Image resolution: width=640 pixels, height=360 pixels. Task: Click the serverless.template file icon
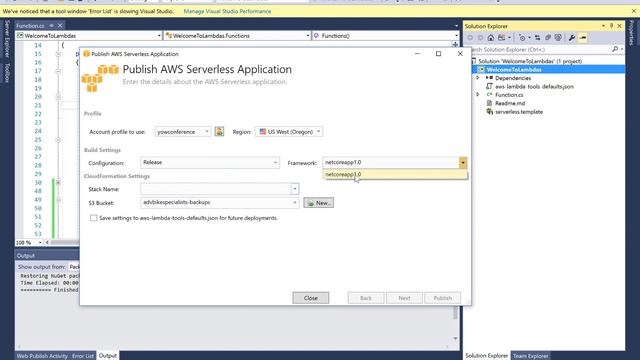tap(489, 111)
